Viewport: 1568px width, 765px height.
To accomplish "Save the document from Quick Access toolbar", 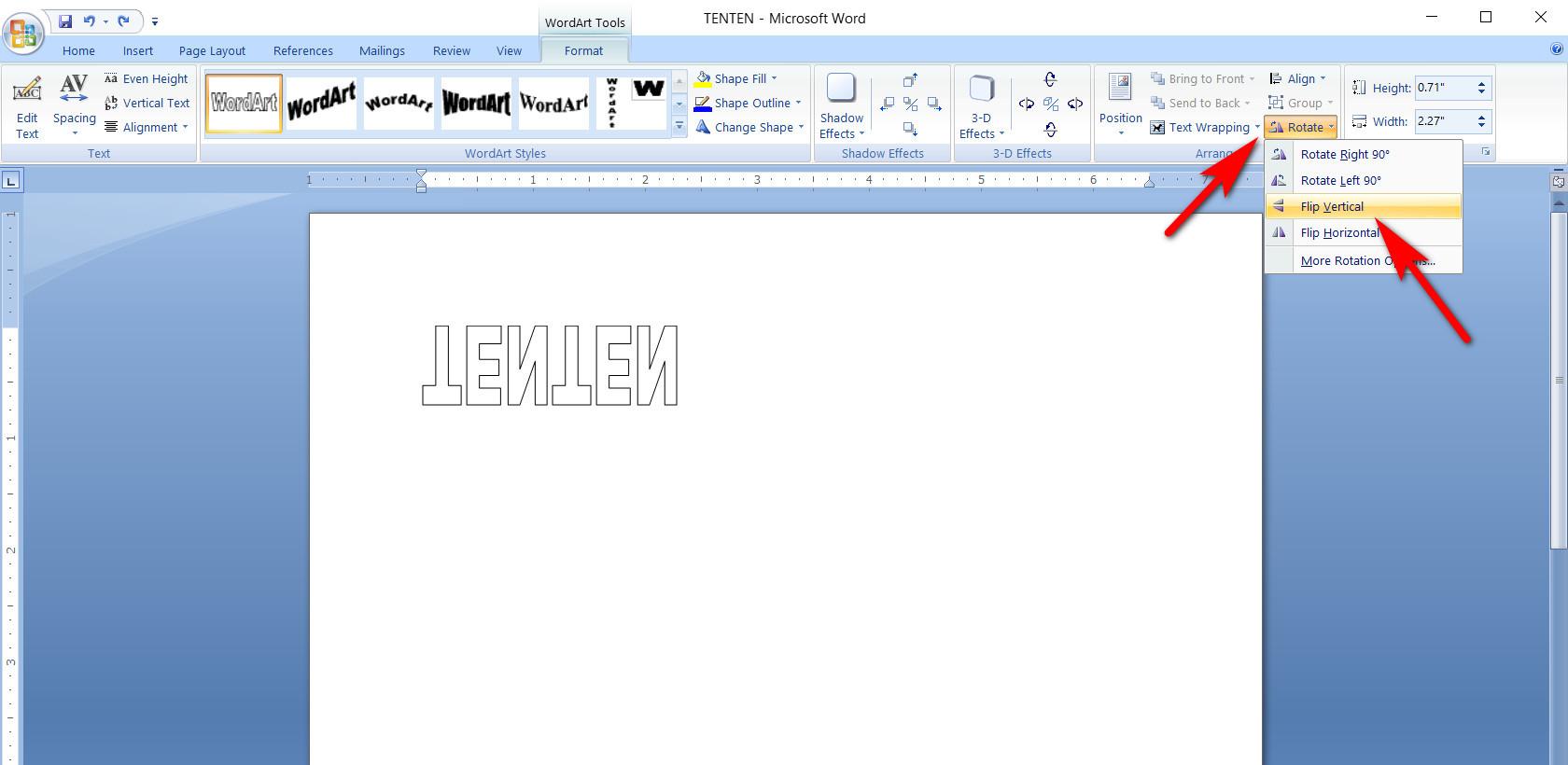I will coord(65,21).
